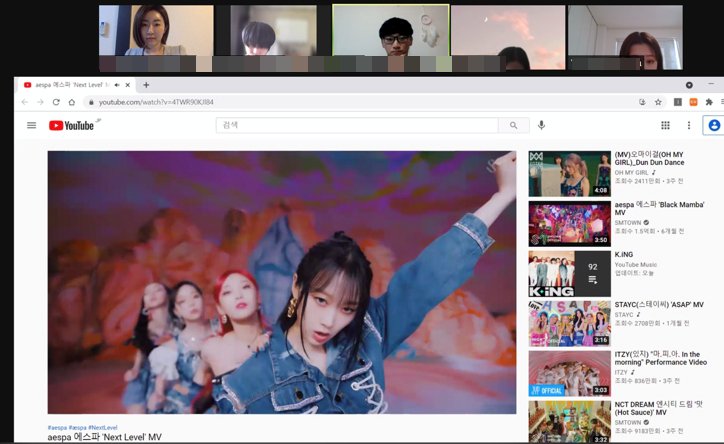Go to YouTube home via logo

pyautogui.click(x=72, y=126)
